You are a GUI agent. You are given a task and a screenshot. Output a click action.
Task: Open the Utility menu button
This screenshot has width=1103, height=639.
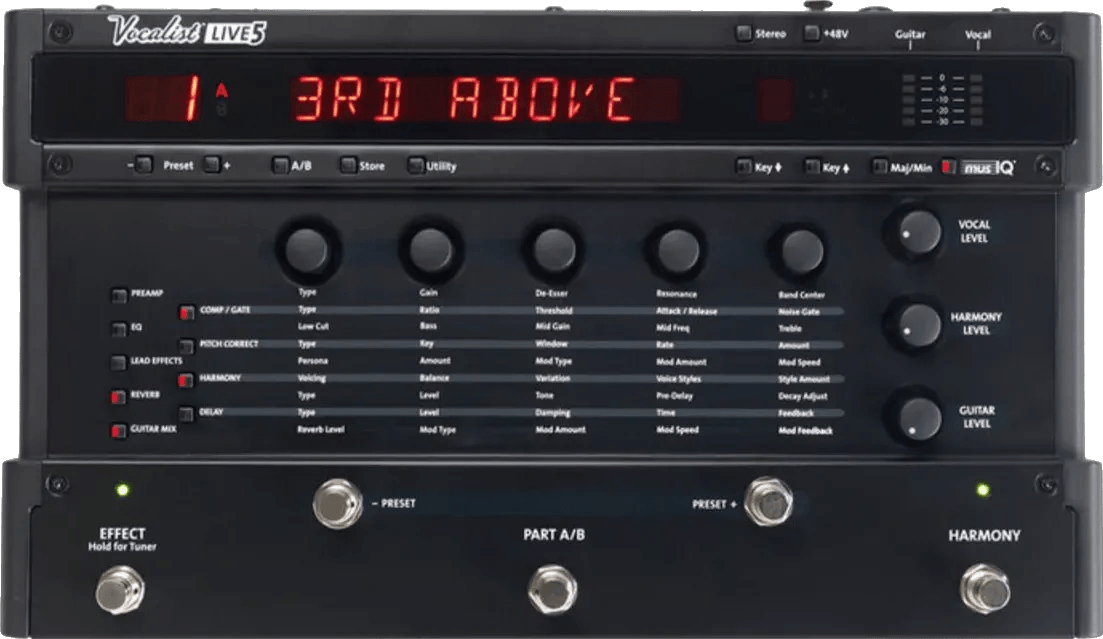415,166
